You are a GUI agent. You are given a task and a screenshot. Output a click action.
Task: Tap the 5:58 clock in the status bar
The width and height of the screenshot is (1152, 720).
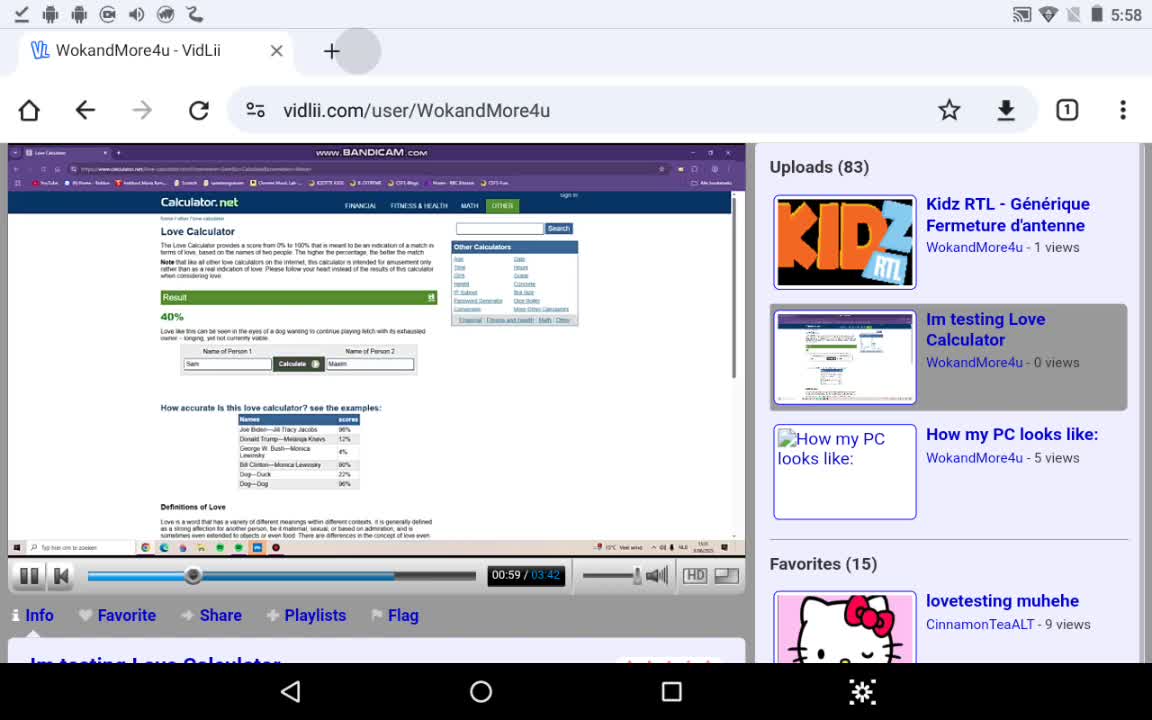(1126, 15)
